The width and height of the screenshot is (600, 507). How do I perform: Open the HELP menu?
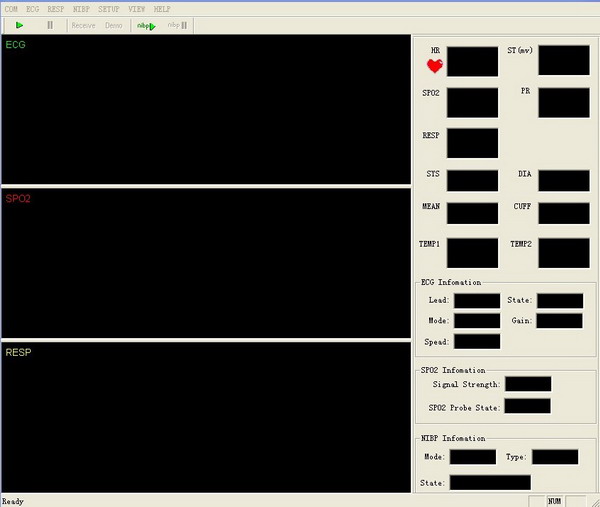pyautogui.click(x=162, y=8)
